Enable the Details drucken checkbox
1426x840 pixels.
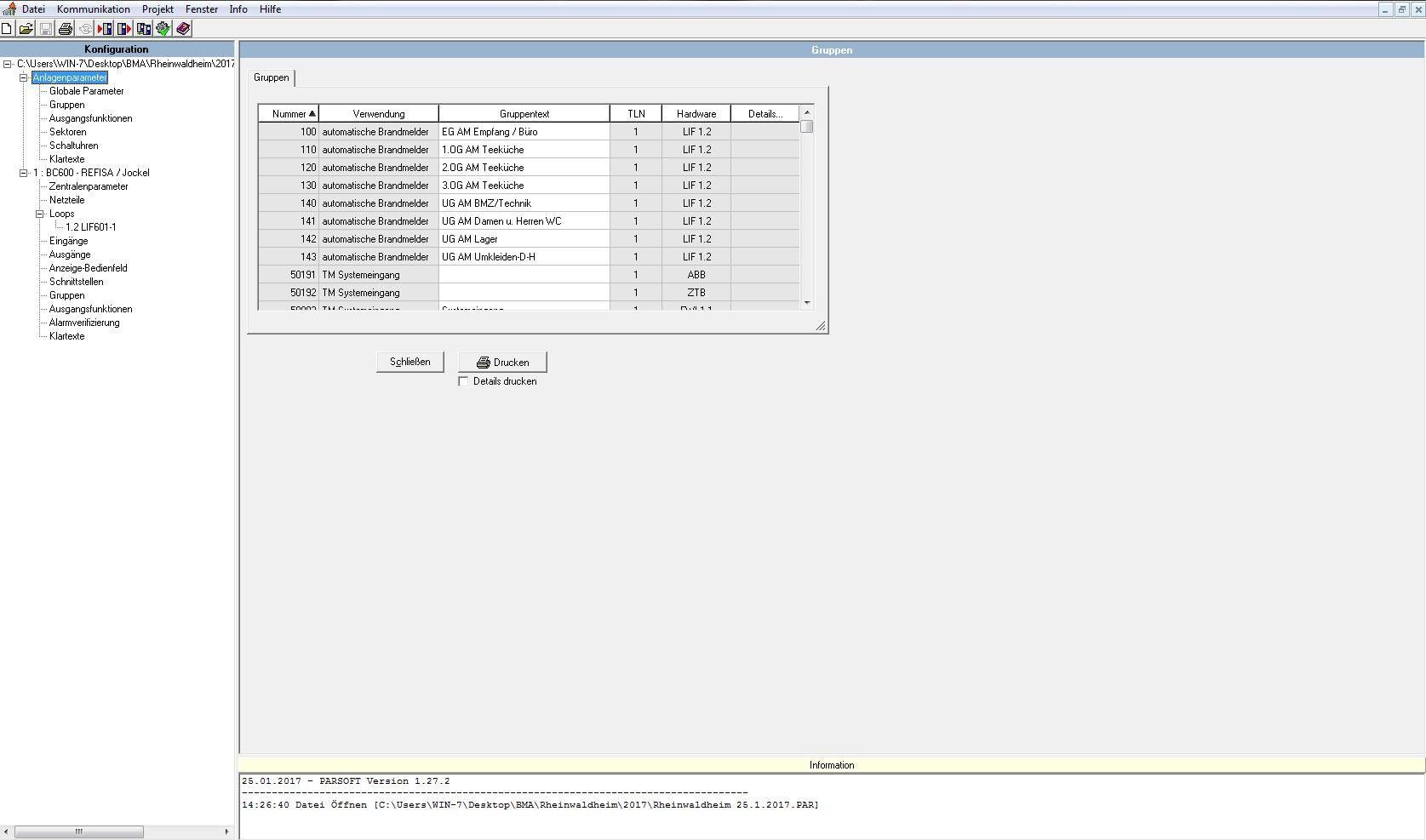463,381
